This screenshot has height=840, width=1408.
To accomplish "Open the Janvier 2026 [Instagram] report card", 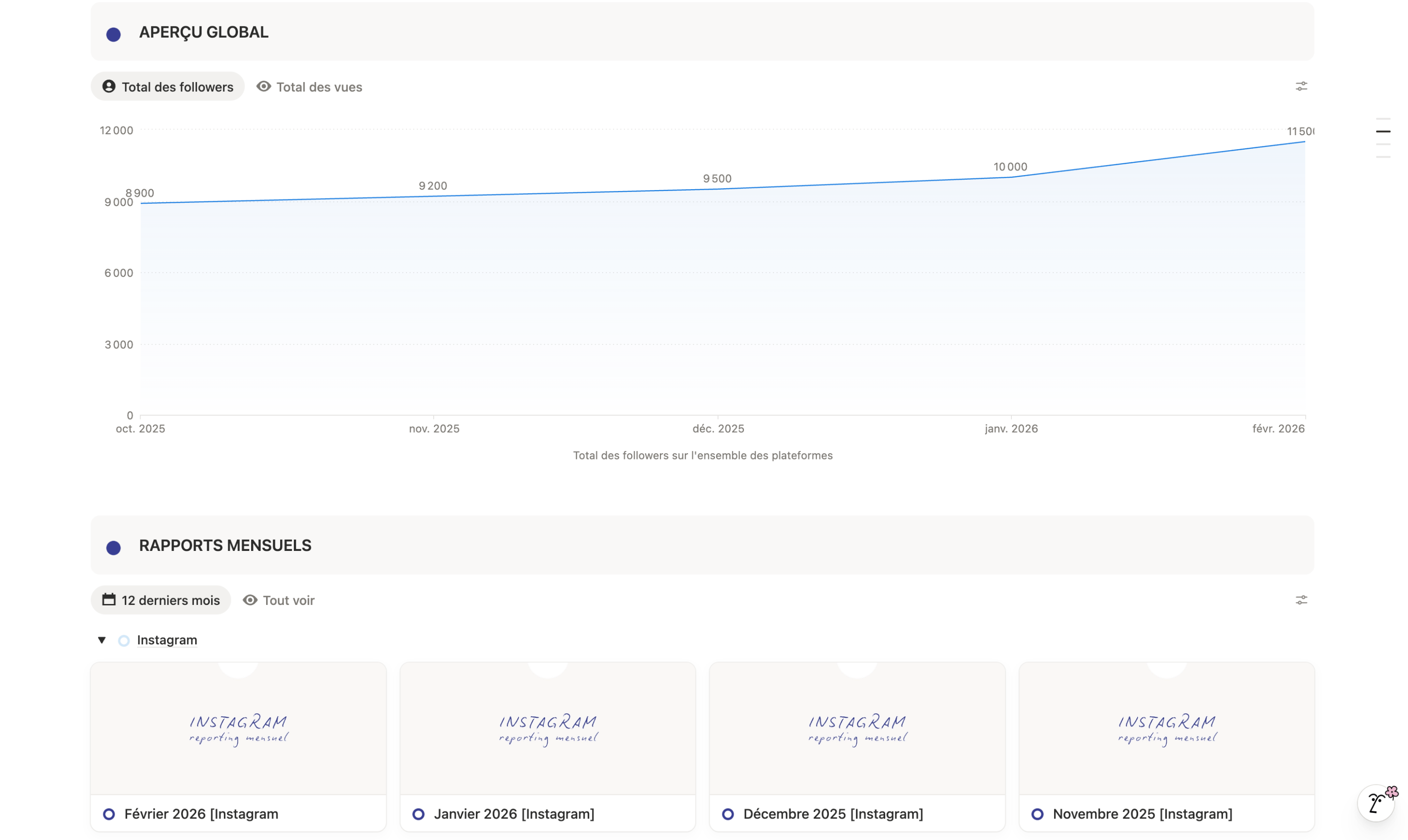I will pos(547,747).
